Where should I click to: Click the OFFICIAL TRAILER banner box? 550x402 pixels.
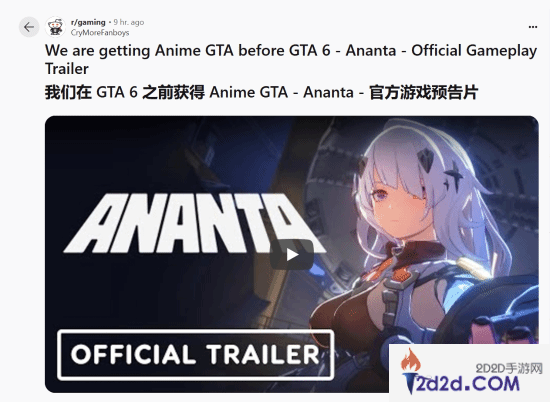196,355
